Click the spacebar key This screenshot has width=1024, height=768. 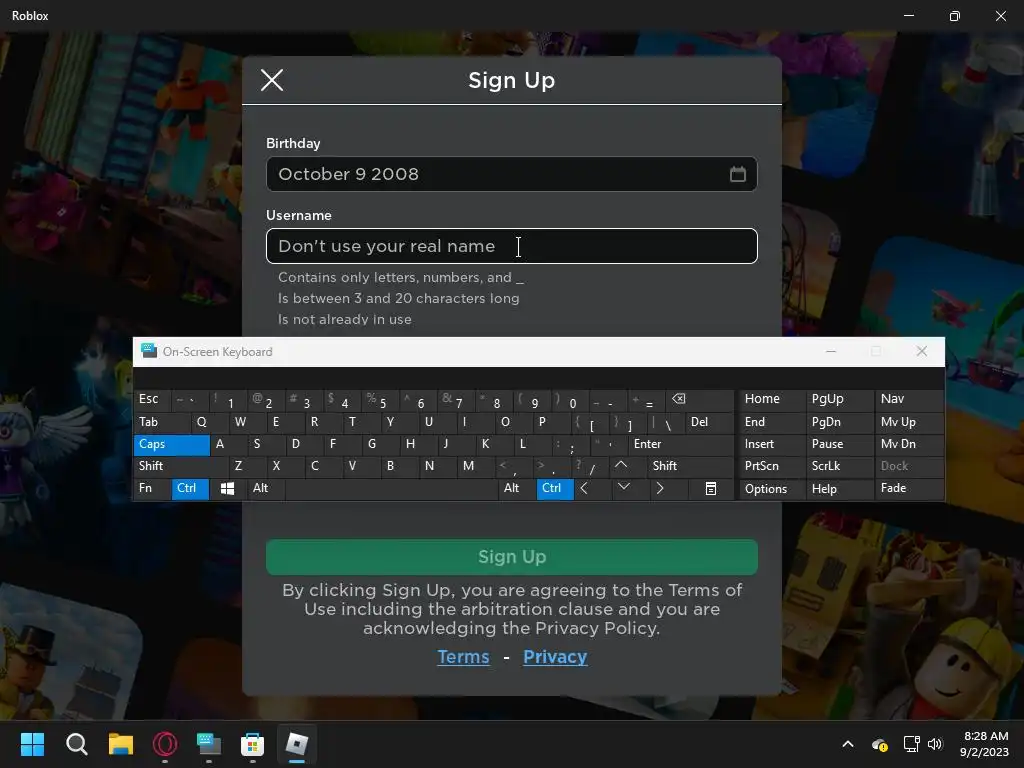pyautogui.click(x=392, y=488)
